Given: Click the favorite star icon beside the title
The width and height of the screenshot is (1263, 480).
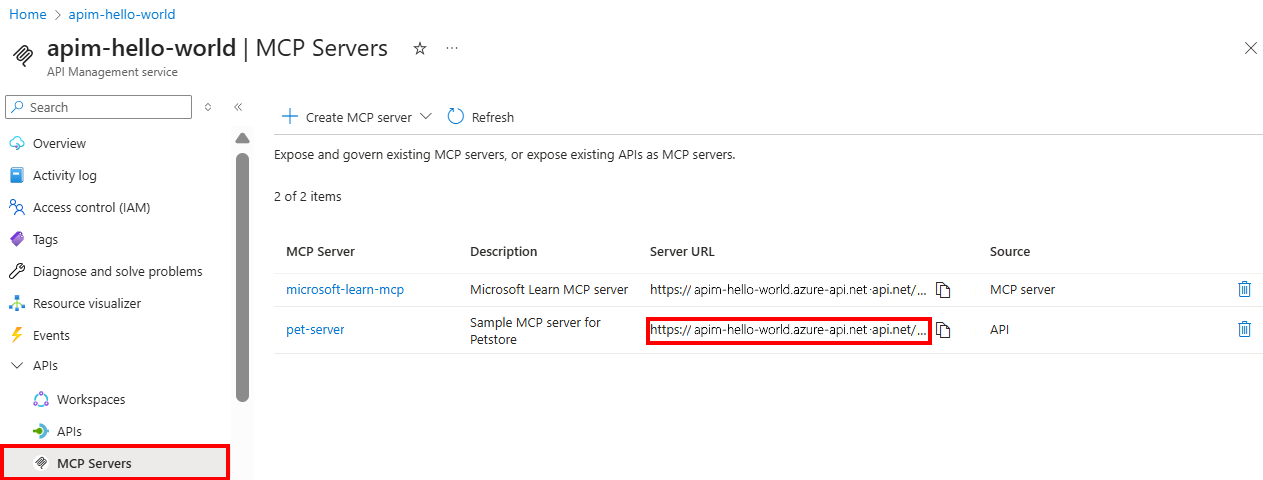Looking at the screenshot, I should [420, 48].
